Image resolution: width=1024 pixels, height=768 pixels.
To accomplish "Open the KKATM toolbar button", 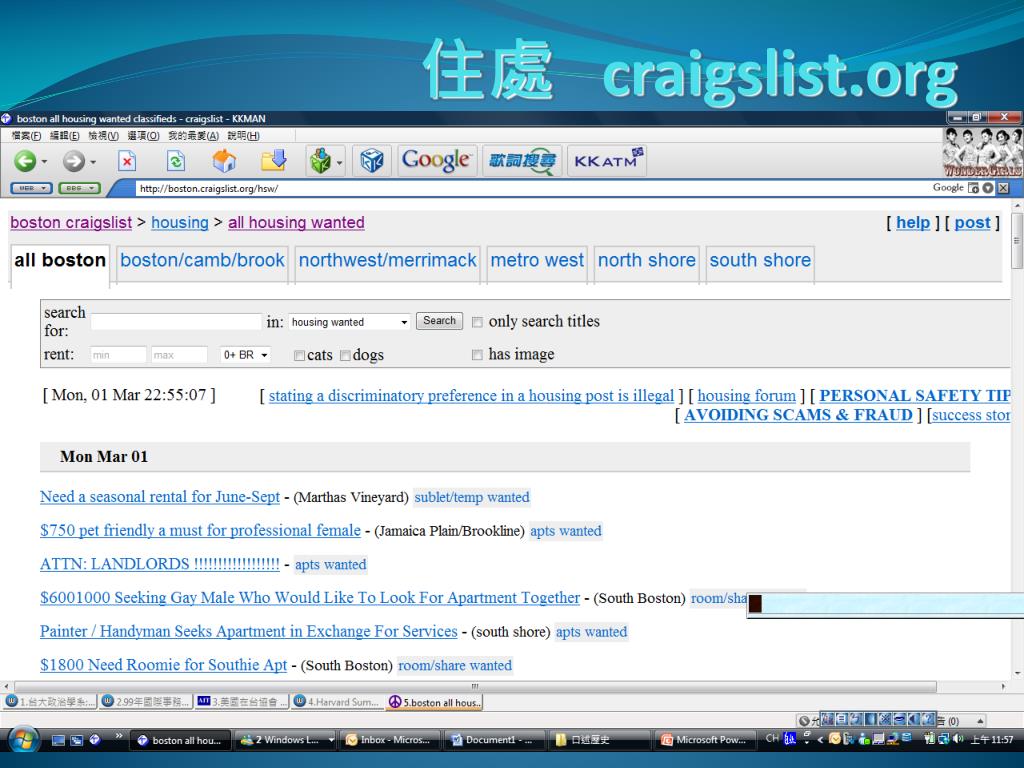I will point(607,161).
